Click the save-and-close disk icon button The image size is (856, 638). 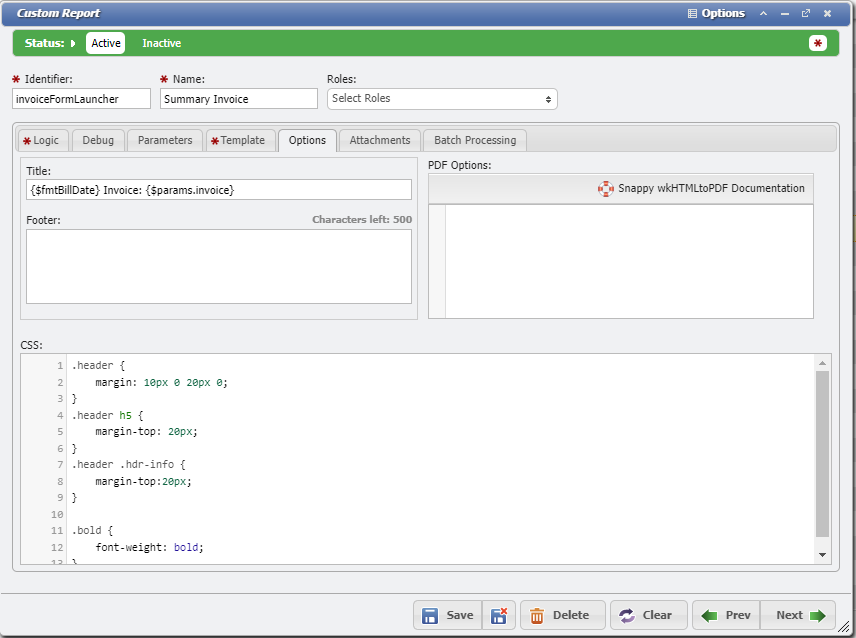(x=499, y=615)
